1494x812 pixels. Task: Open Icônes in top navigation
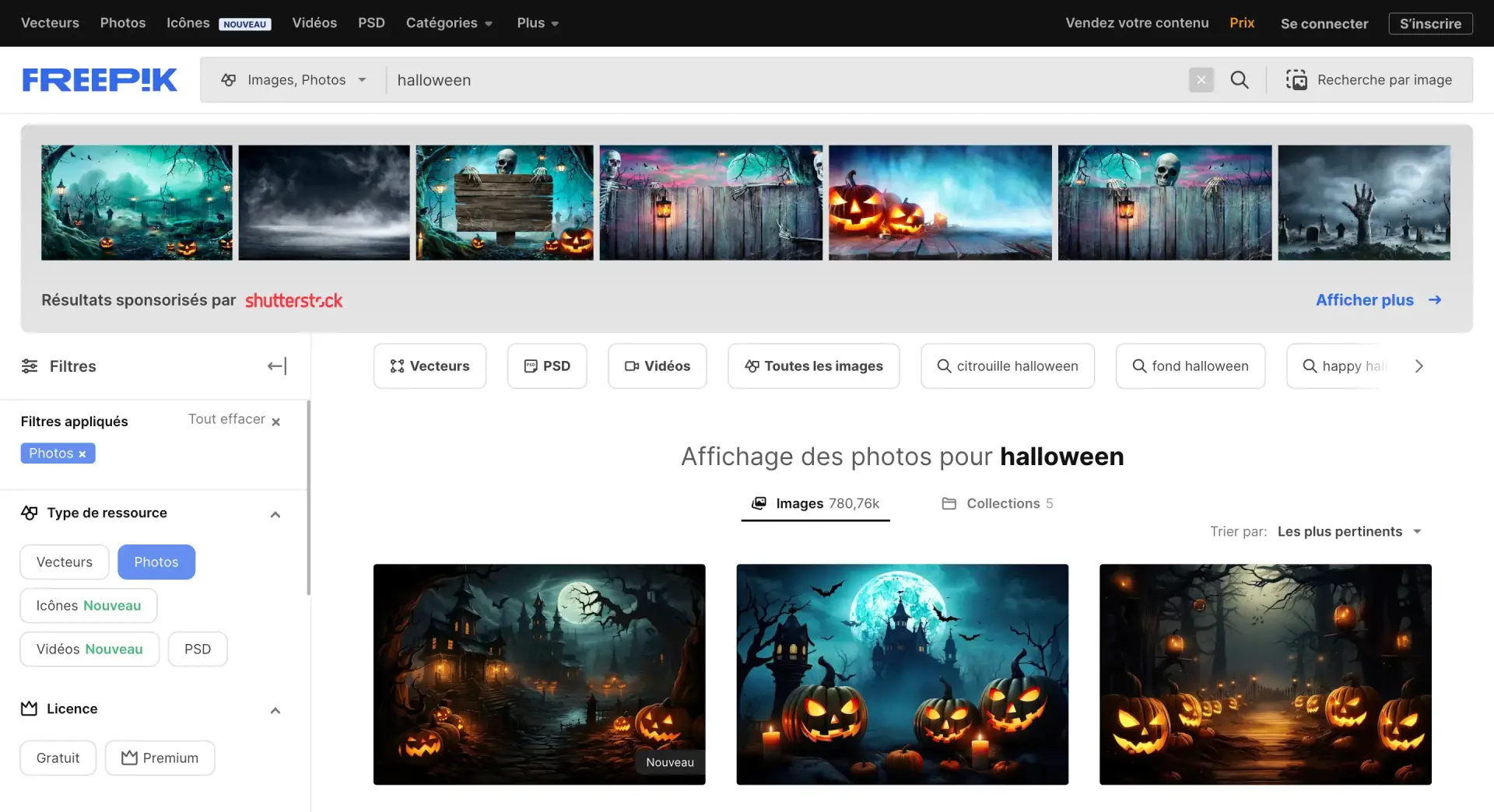188,23
